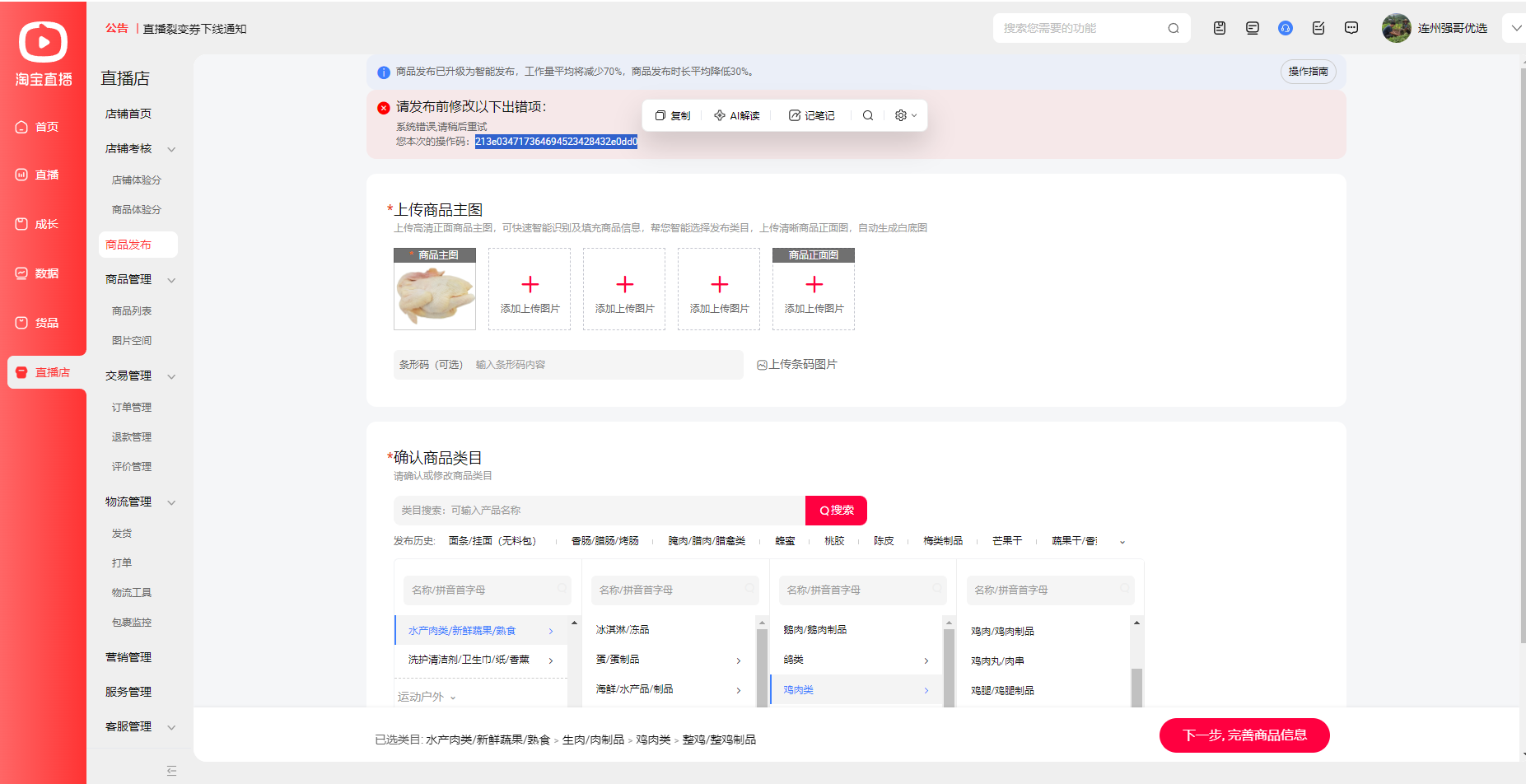Image resolution: width=1526 pixels, height=784 pixels.
Task: Open 店铺首页 menu item
Action: point(128,114)
